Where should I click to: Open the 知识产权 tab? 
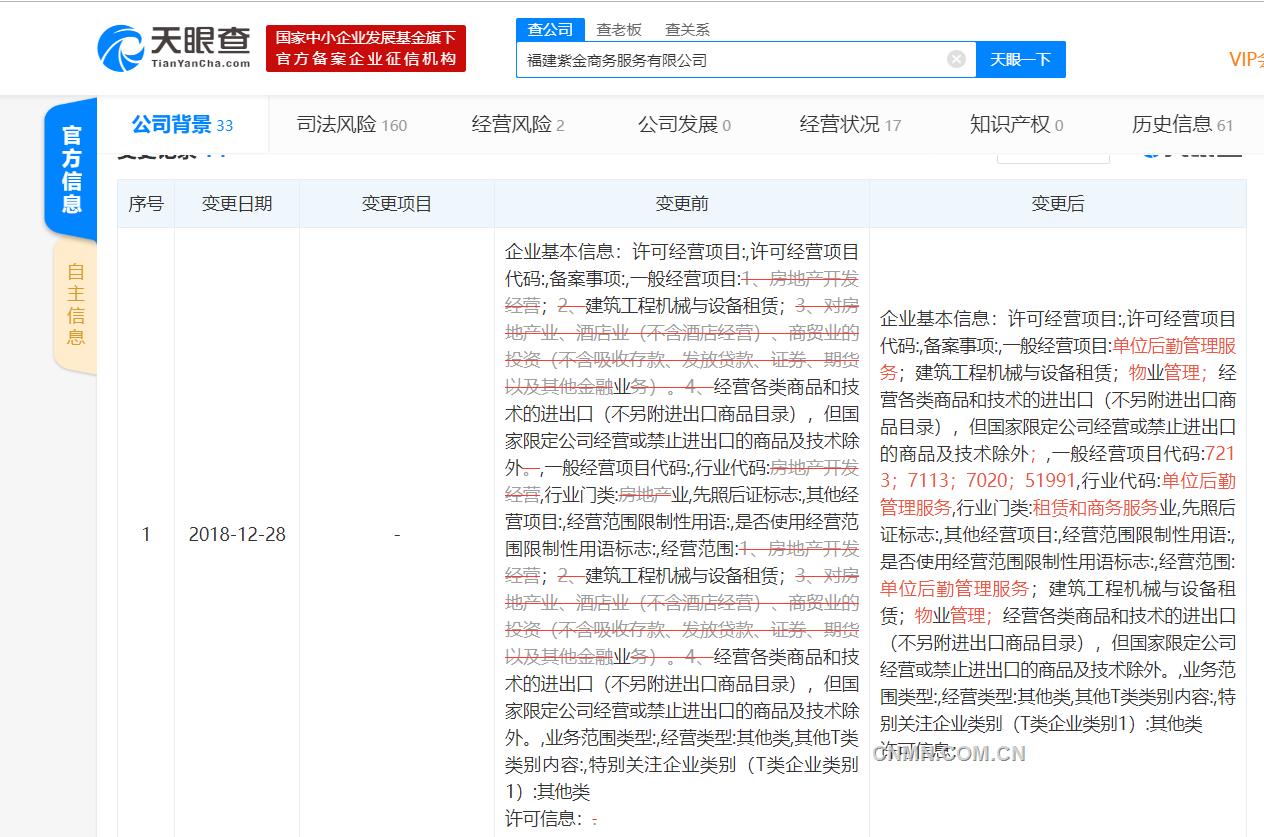[1016, 125]
